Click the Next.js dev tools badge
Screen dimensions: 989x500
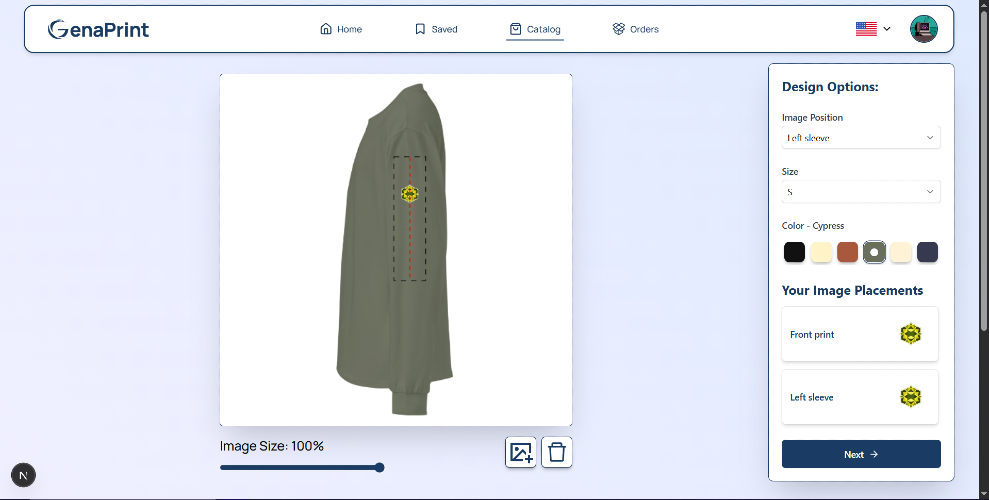tap(23, 475)
